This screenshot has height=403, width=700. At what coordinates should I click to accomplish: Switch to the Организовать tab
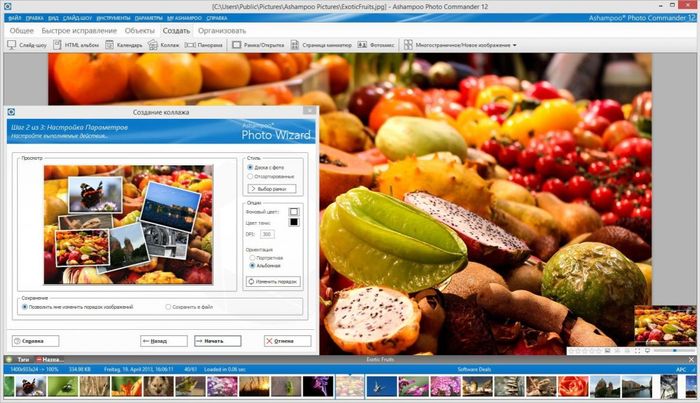click(222, 31)
